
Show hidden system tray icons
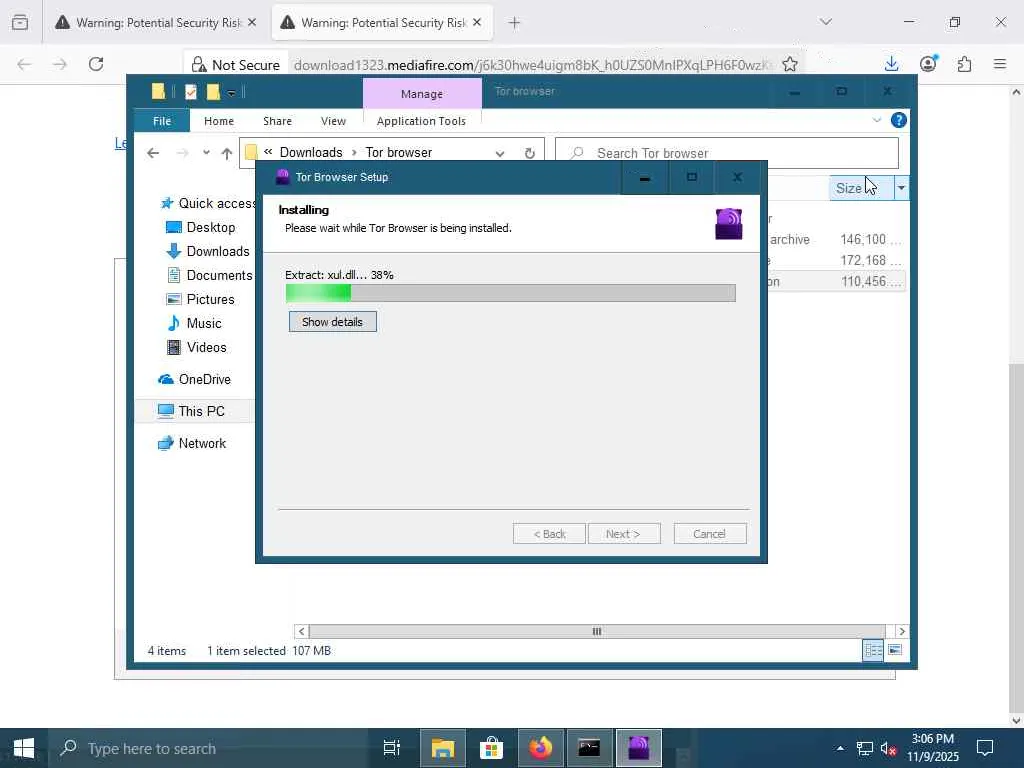click(840, 748)
